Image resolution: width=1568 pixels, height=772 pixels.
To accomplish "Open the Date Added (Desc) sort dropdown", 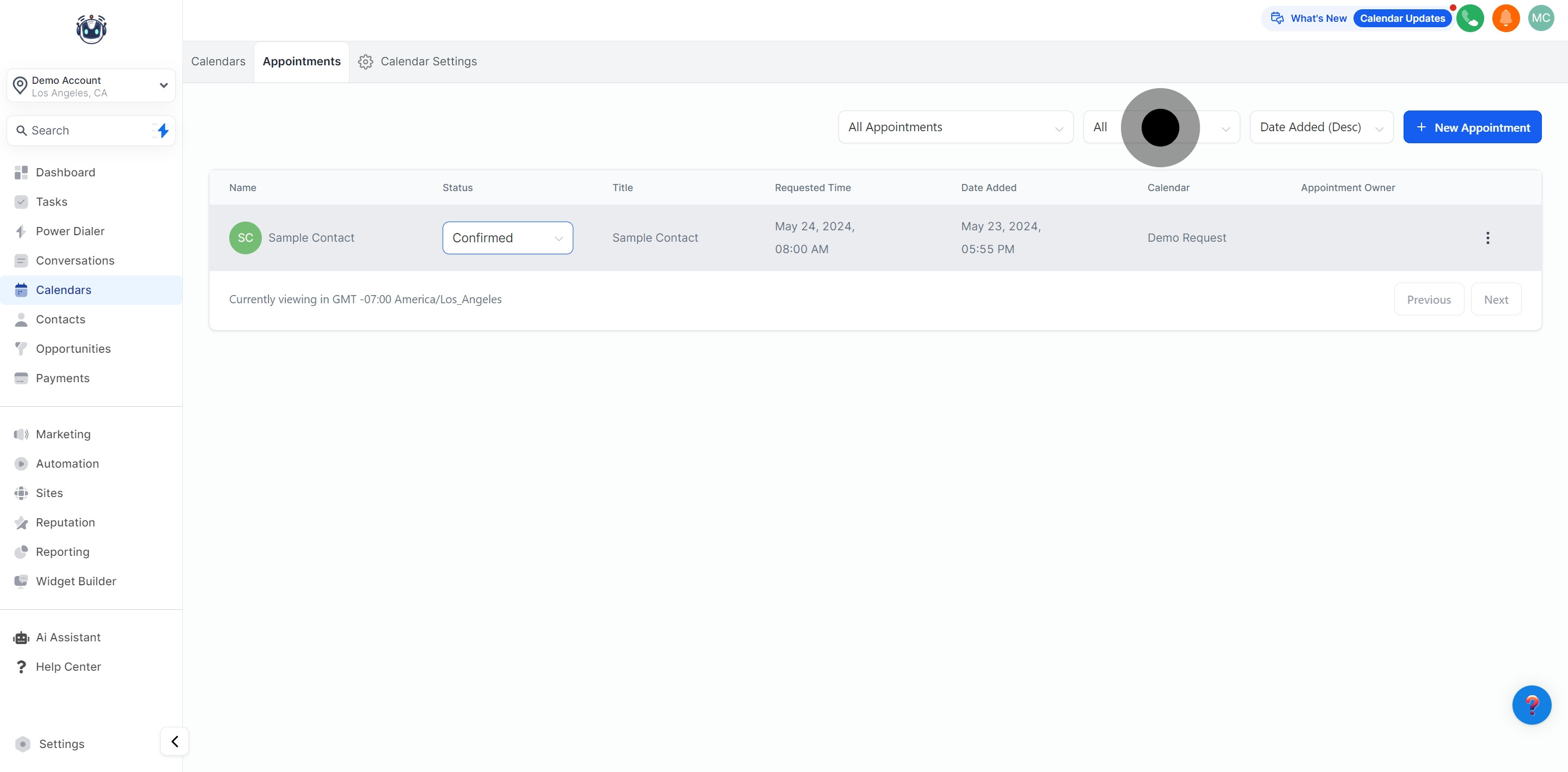I will tap(1321, 127).
